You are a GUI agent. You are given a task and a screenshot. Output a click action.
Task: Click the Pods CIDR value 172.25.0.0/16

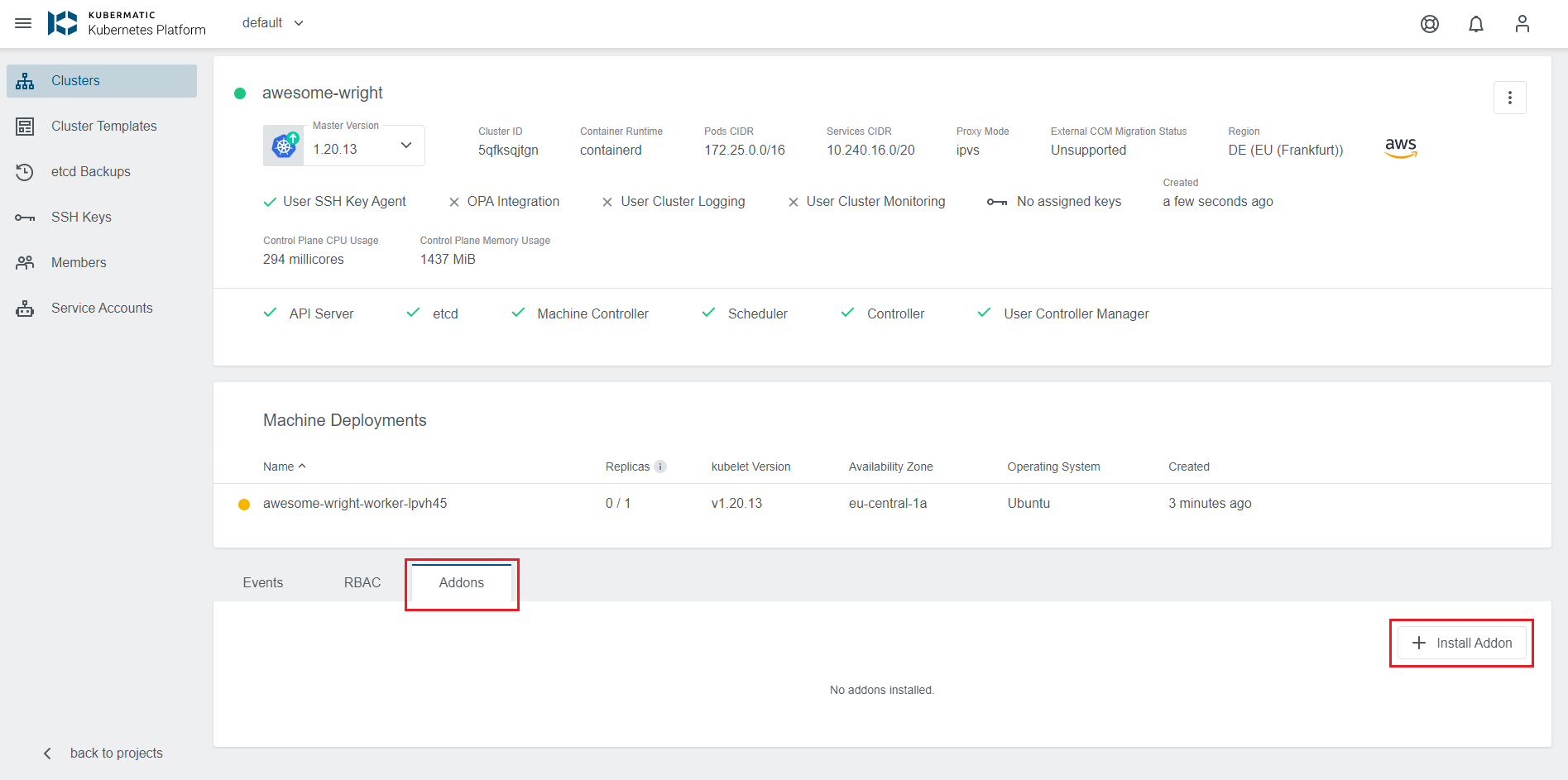click(x=745, y=150)
